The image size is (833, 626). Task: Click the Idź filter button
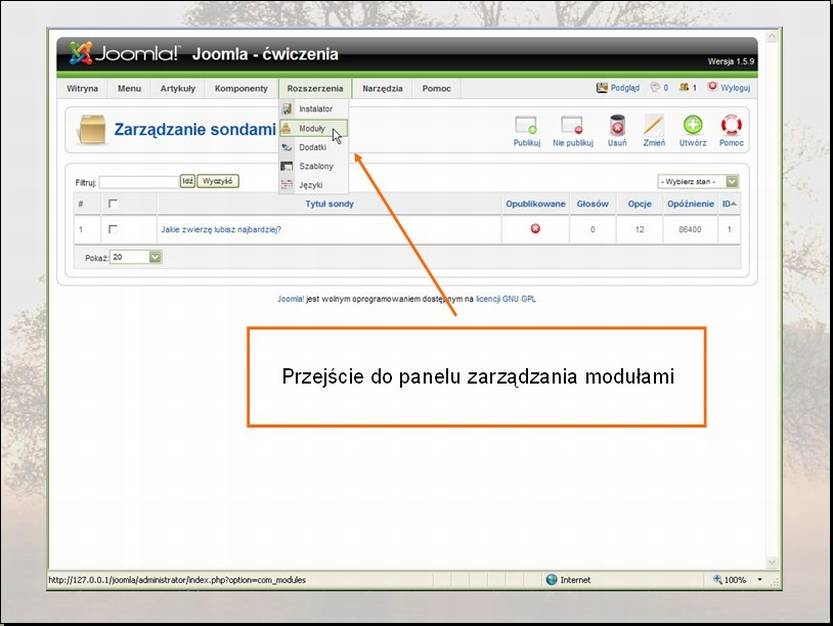tap(188, 181)
